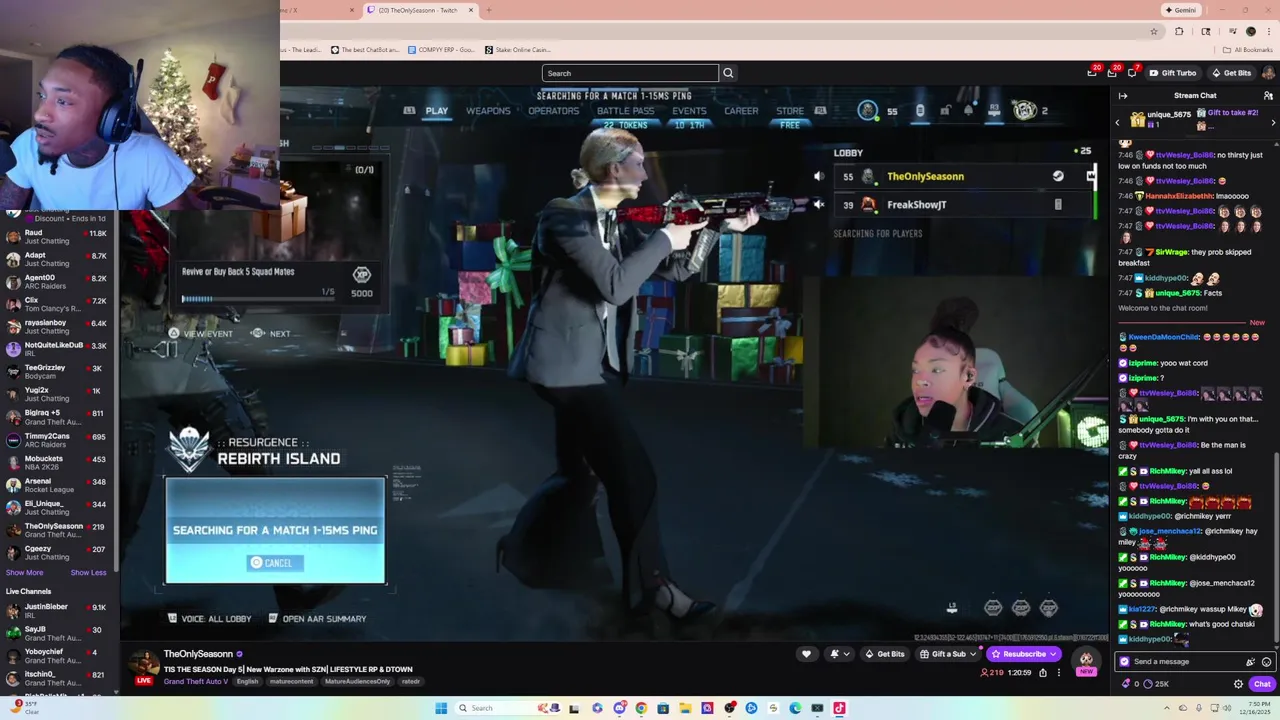Image resolution: width=1280 pixels, height=720 pixels.
Task: Open the emote picker in chat
Action: click(x=1266, y=662)
